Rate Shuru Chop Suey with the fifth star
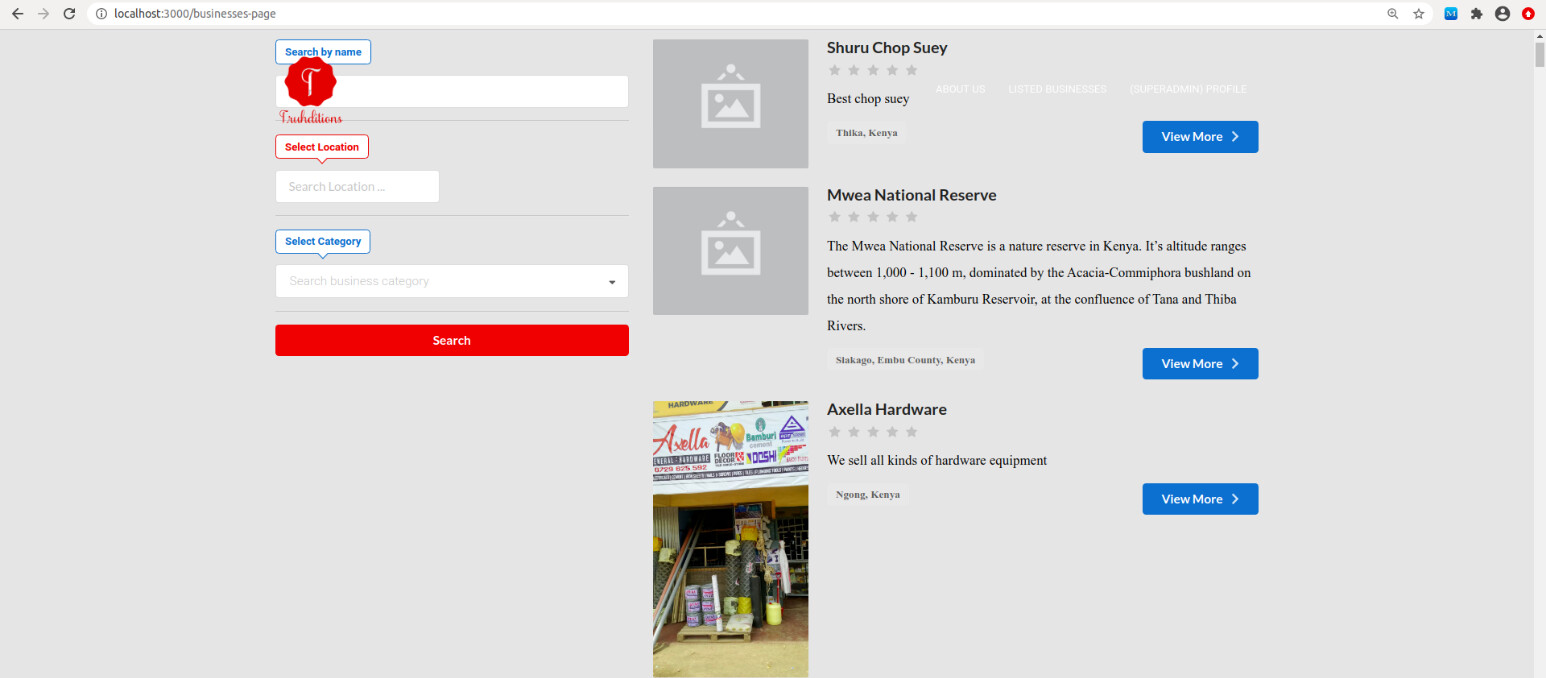The width and height of the screenshot is (1546, 678). 911,70
